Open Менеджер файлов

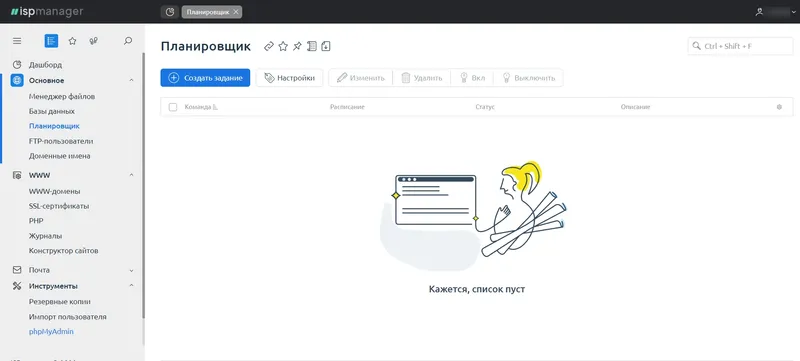click(x=62, y=96)
